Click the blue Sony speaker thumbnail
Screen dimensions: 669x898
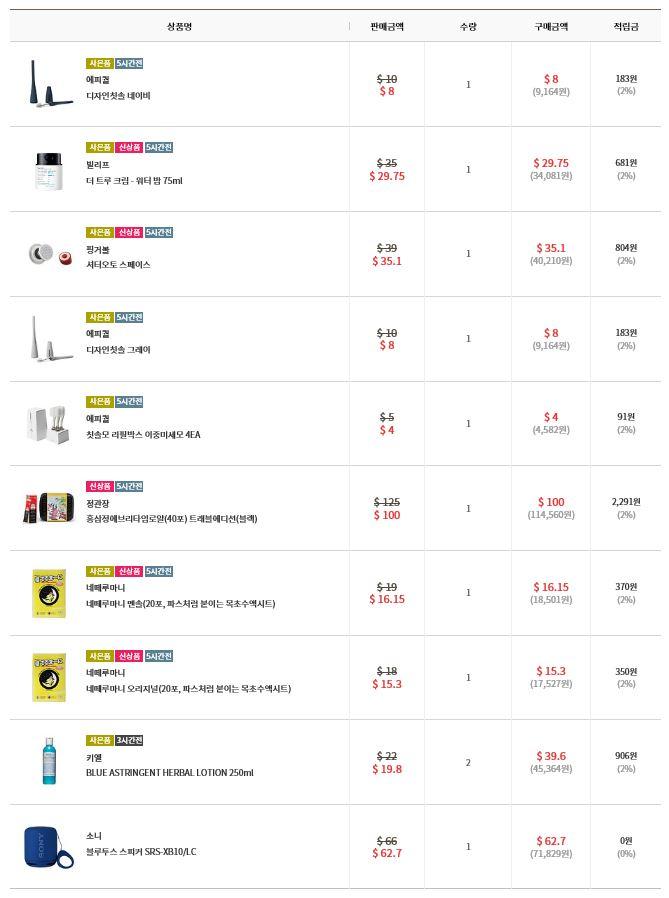(x=49, y=847)
